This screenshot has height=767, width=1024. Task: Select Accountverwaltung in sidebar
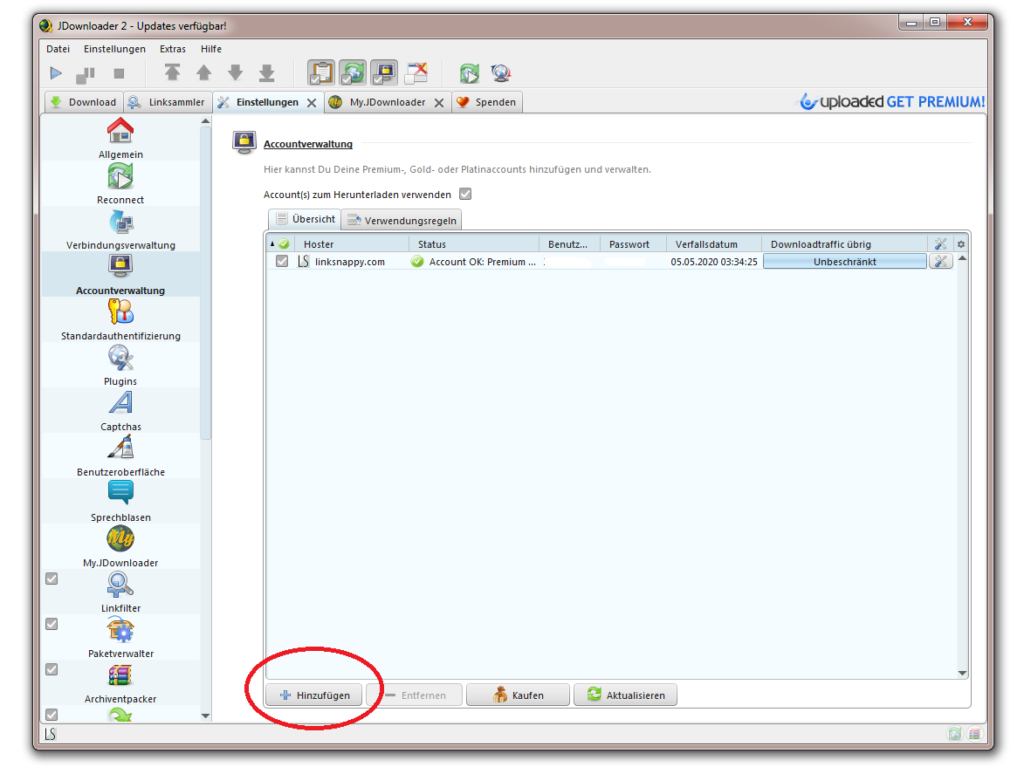pyautogui.click(x=120, y=274)
